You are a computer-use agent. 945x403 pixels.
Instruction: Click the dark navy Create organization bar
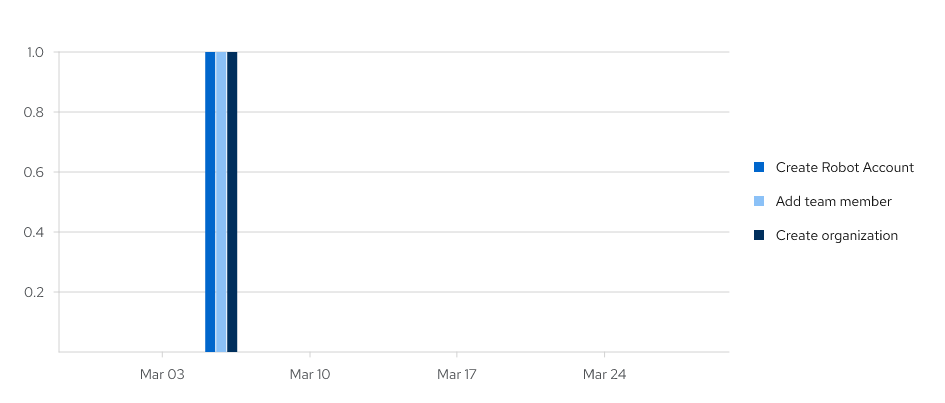tap(232, 201)
